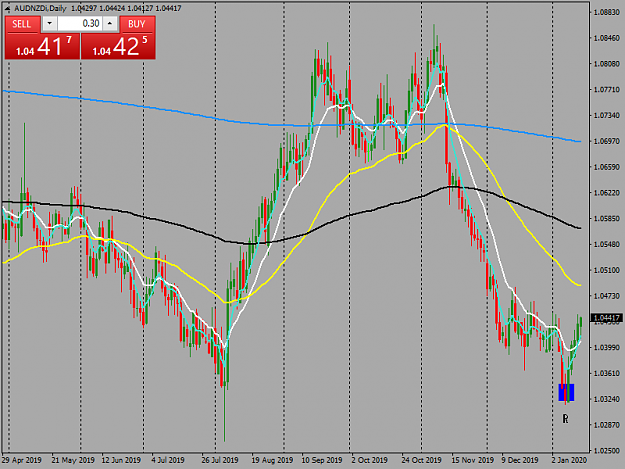The width and height of the screenshot is (625, 469).
Task: Click the 9 Dec 2019 date label
Action: pyautogui.click(x=520, y=460)
